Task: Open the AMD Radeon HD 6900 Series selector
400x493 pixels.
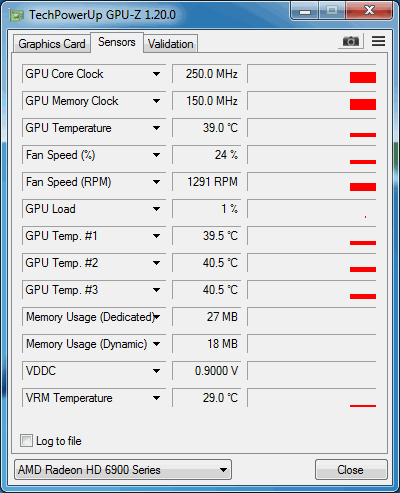Action: (x=123, y=470)
